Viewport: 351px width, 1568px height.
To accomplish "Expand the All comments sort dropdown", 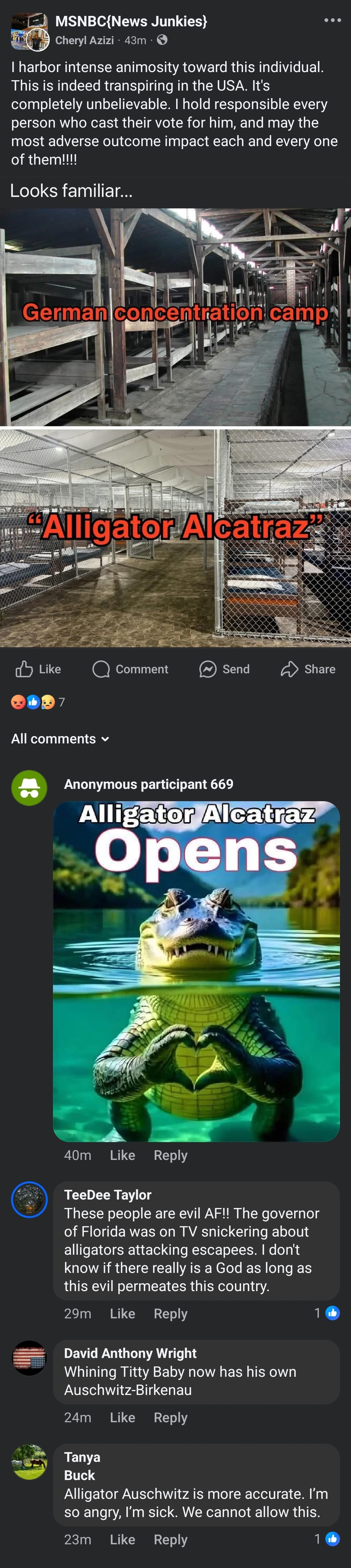I will click(60, 738).
